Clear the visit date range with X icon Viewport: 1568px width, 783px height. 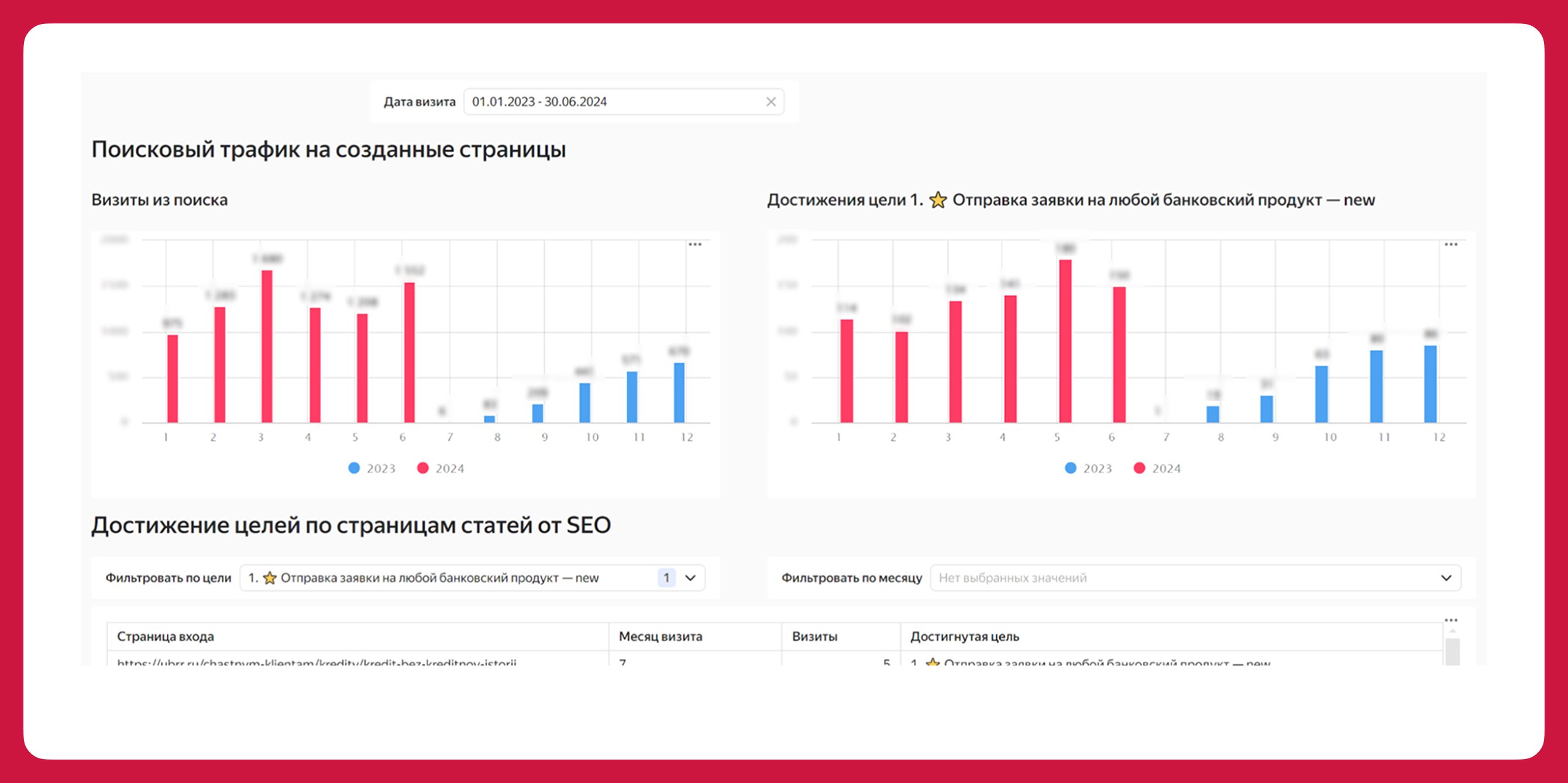(x=771, y=102)
